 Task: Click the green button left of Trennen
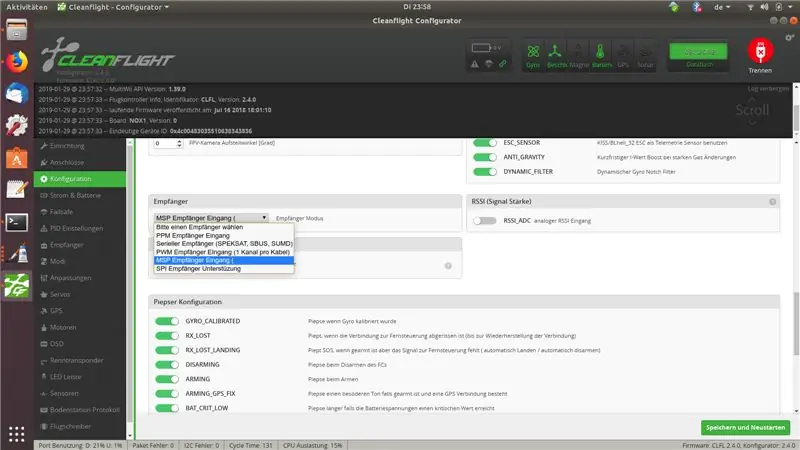click(x=698, y=52)
